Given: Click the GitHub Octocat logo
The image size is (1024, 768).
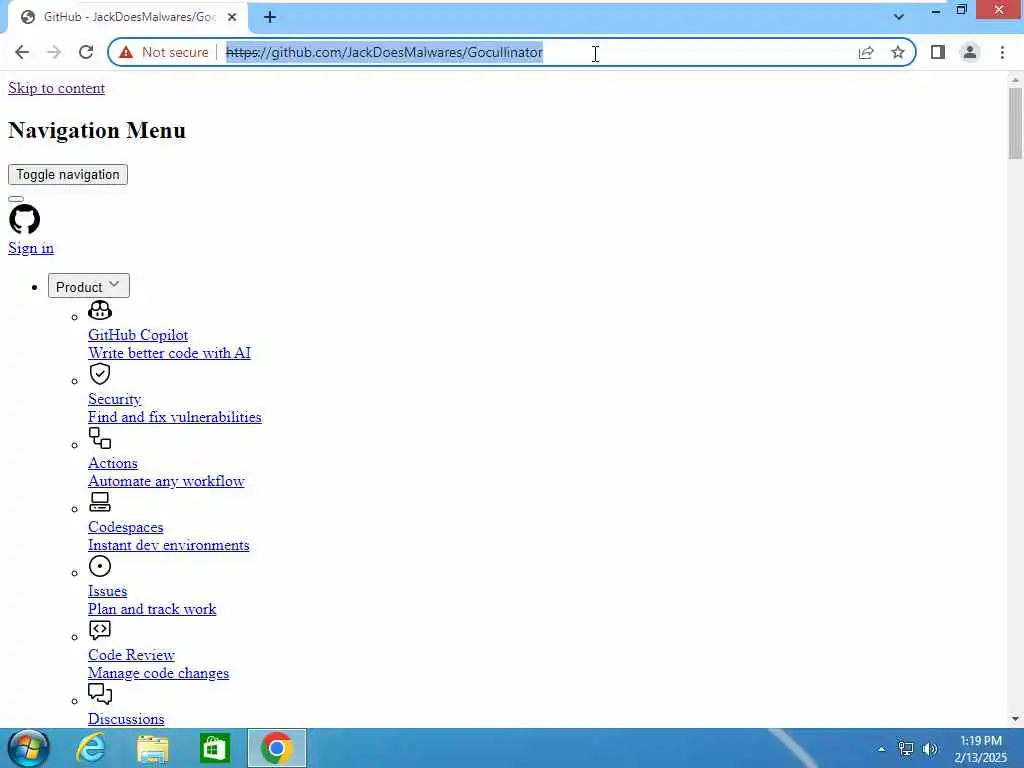Looking at the screenshot, I should point(25,219).
